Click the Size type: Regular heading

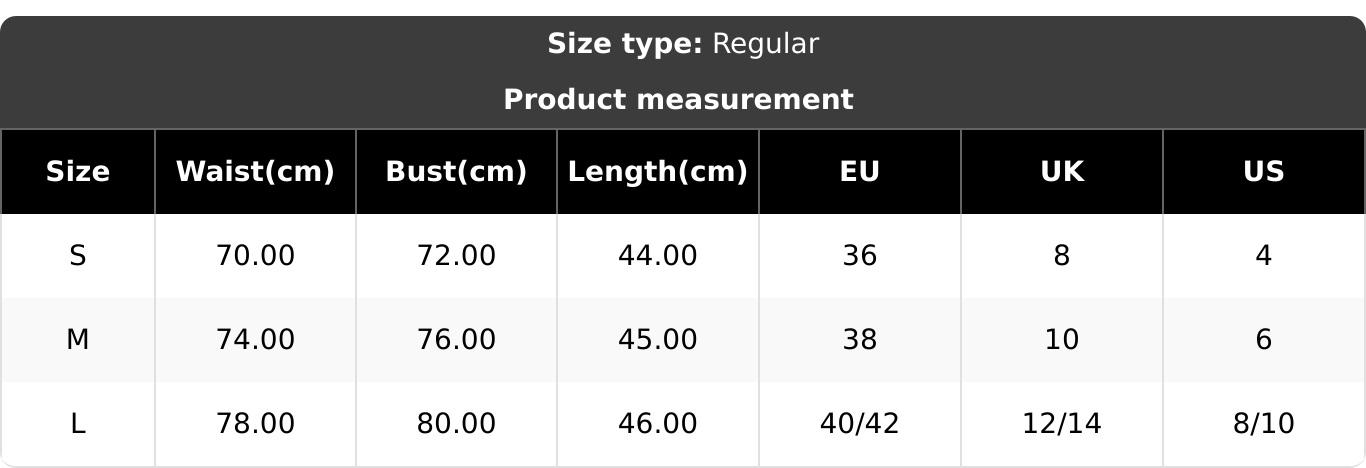pos(683,44)
